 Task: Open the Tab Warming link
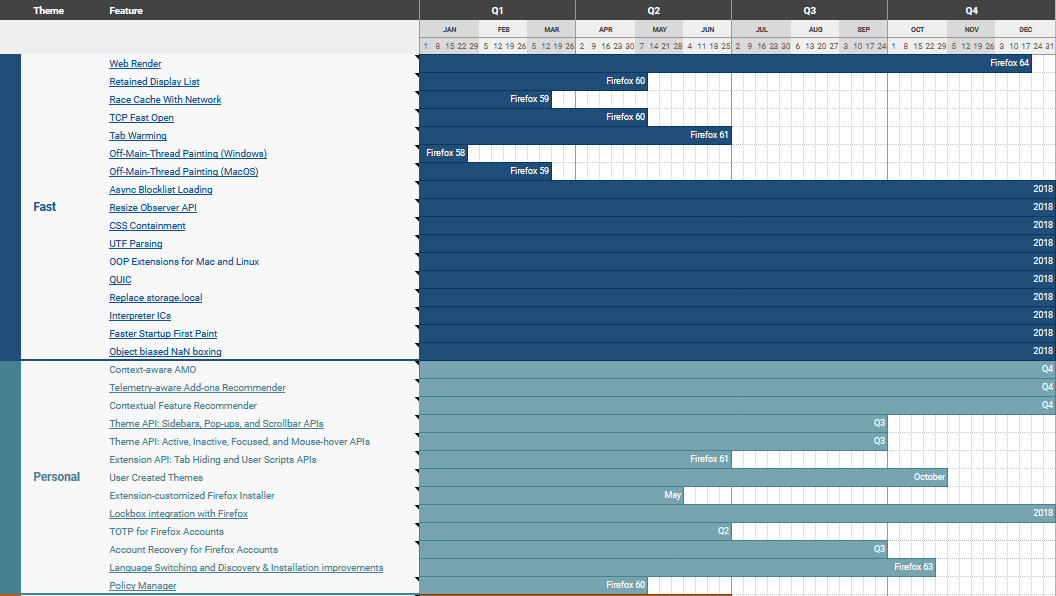pos(138,136)
